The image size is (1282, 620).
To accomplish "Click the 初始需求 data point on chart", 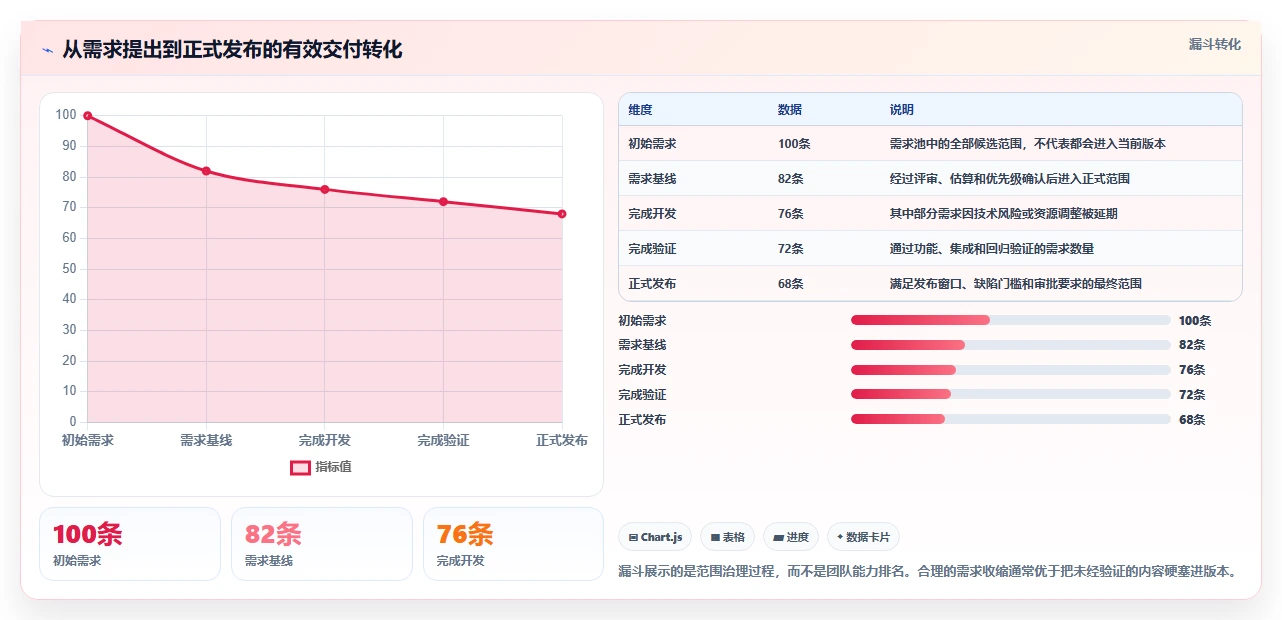I will (x=88, y=116).
